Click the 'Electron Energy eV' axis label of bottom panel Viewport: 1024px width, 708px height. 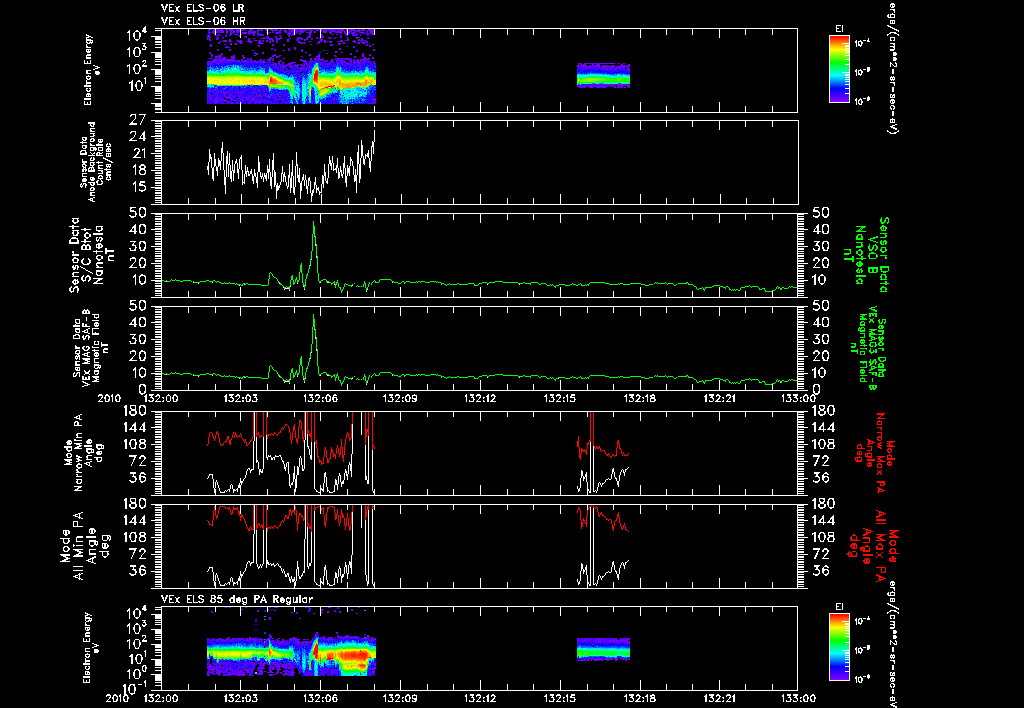(92, 648)
